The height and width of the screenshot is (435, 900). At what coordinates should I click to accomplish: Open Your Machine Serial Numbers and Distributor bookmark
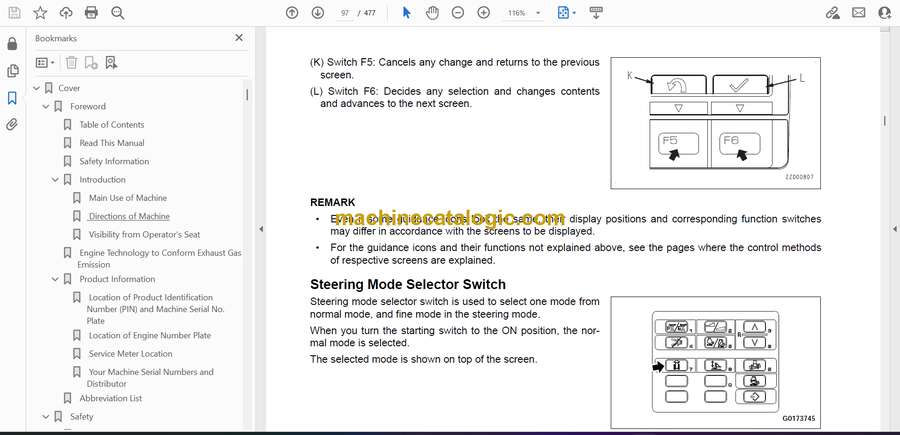point(150,378)
